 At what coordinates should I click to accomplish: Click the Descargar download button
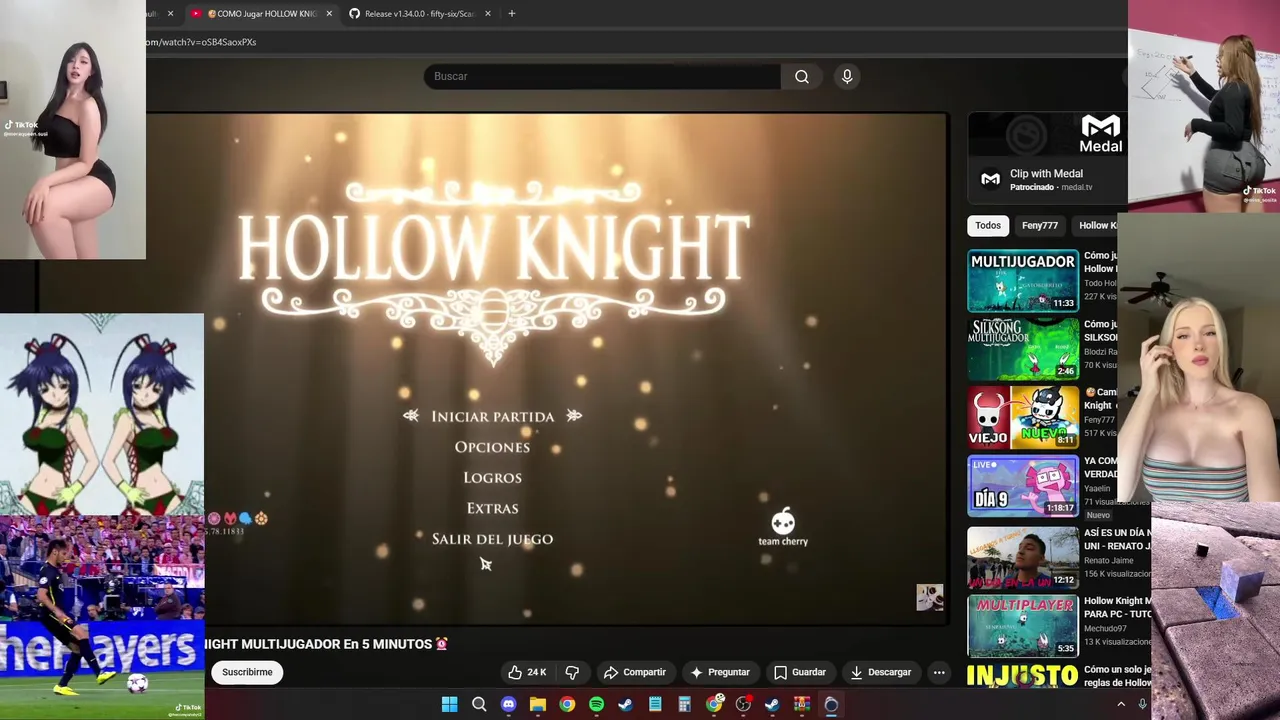click(881, 672)
